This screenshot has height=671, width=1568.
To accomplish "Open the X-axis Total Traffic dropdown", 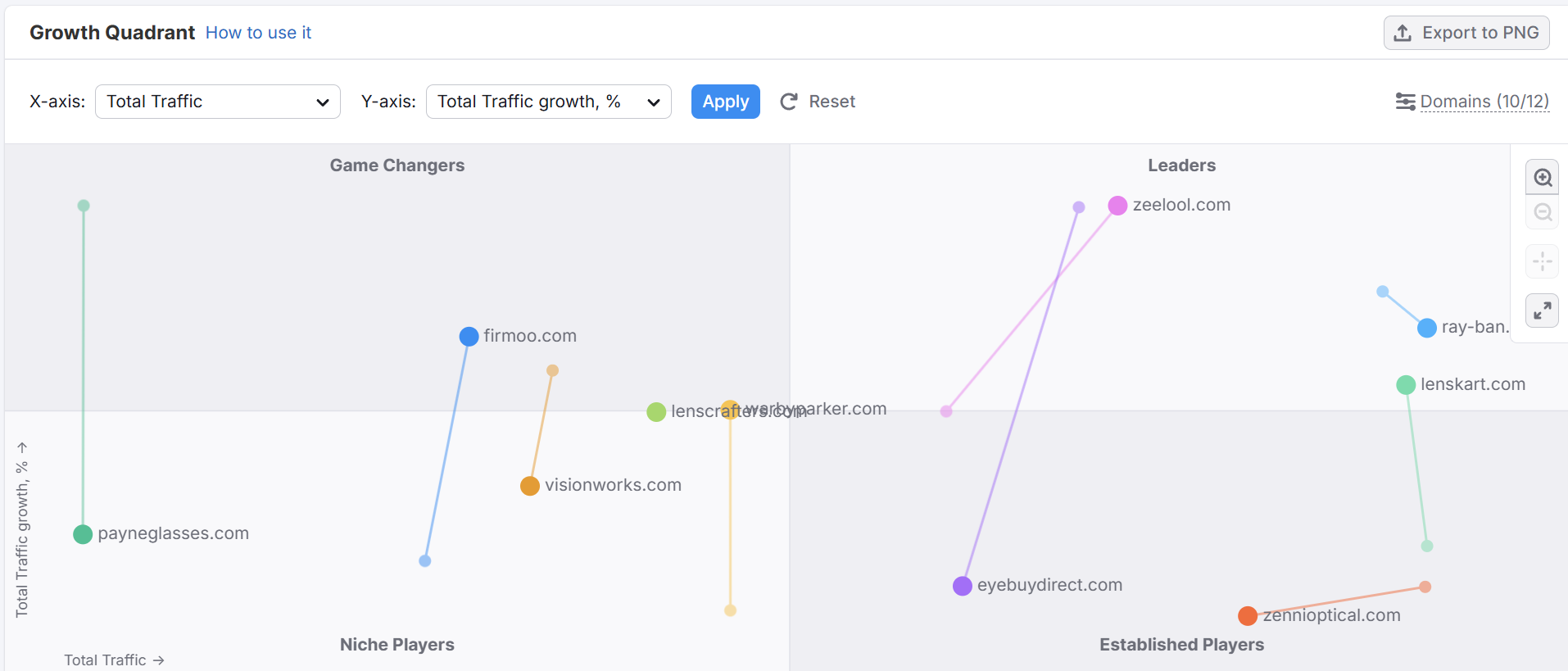I will (x=218, y=102).
